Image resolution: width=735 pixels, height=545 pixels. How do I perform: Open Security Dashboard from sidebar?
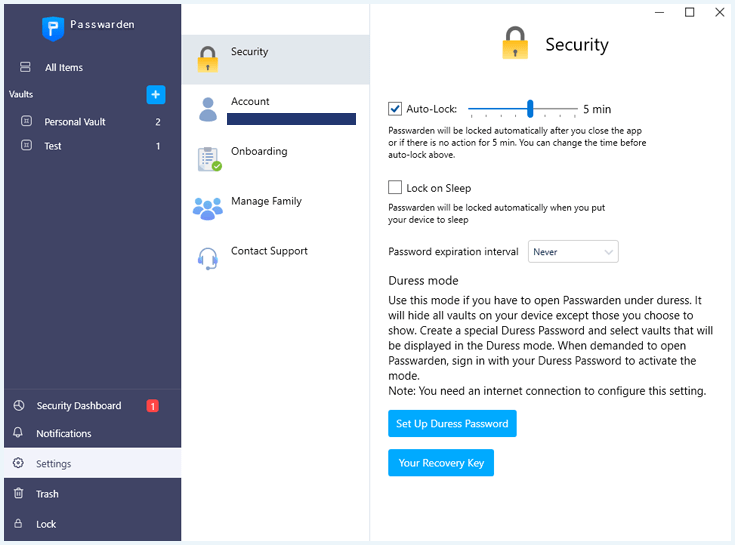(x=92, y=406)
